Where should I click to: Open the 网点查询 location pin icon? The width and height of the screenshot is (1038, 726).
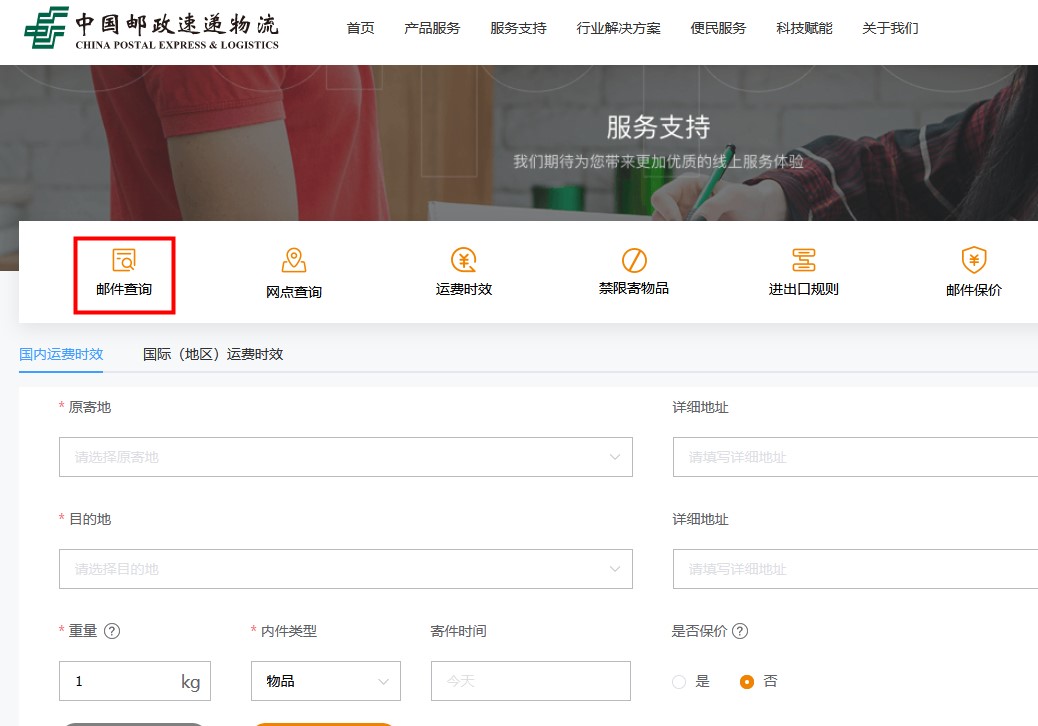pos(293,261)
